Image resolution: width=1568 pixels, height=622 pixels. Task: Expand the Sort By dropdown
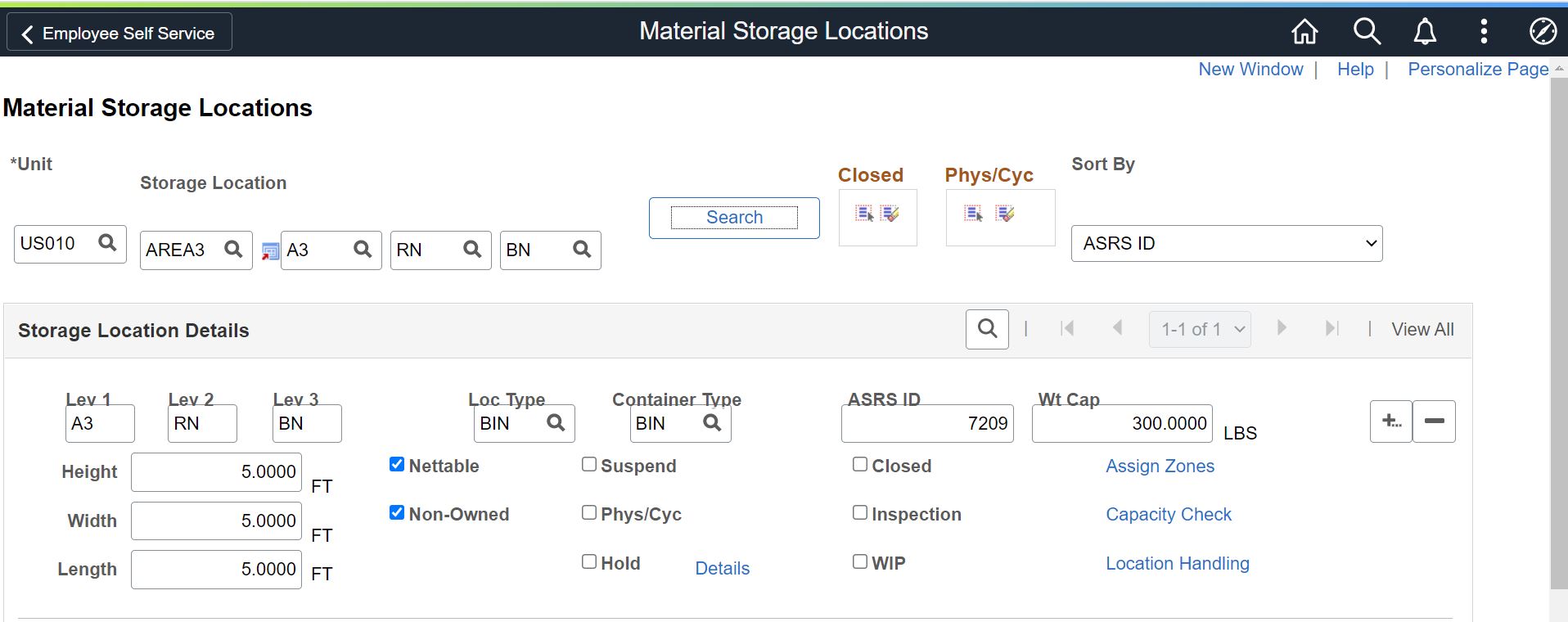click(x=1226, y=244)
